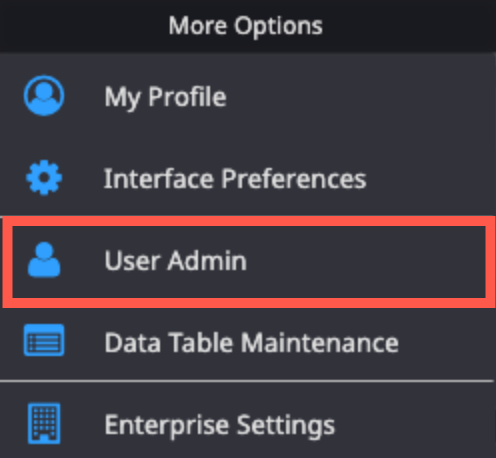The image size is (496, 458).
Task: Click the "Data Table Maintenance" text label
Action: point(252,342)
